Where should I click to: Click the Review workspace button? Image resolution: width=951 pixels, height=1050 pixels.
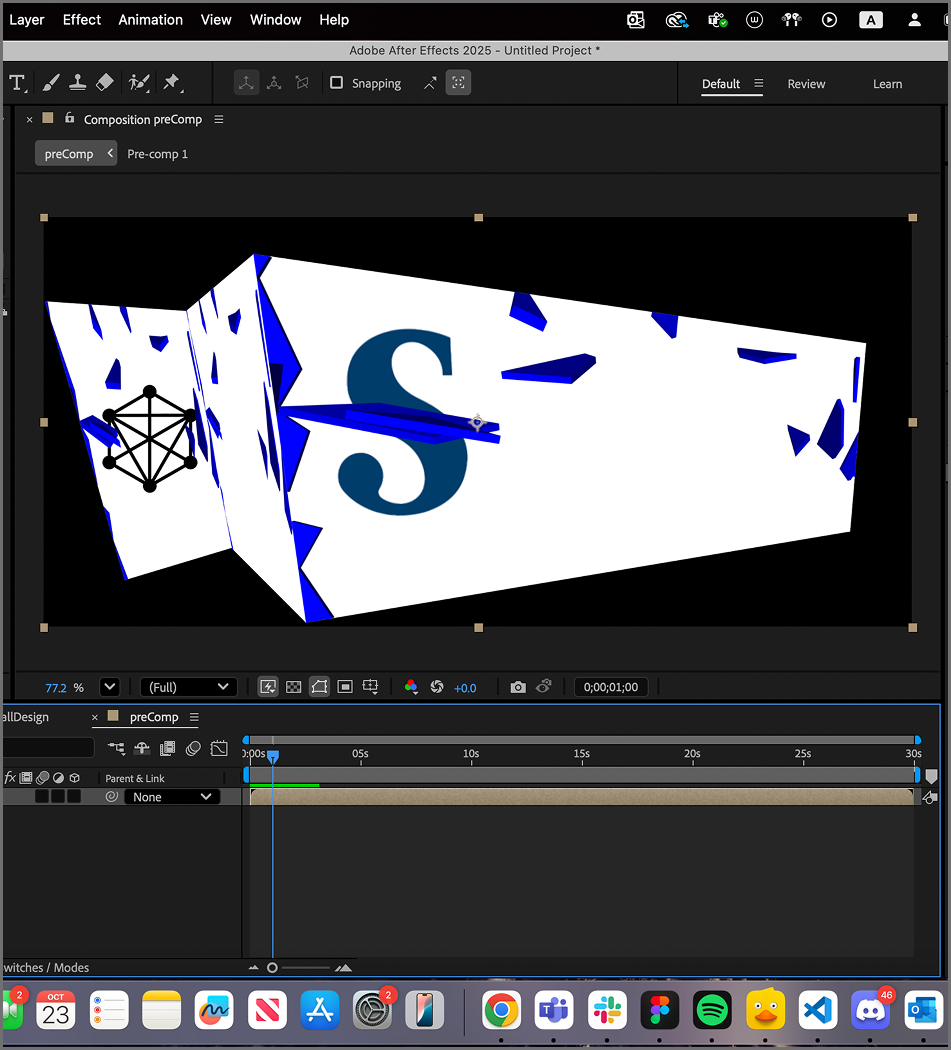(806, 84)
